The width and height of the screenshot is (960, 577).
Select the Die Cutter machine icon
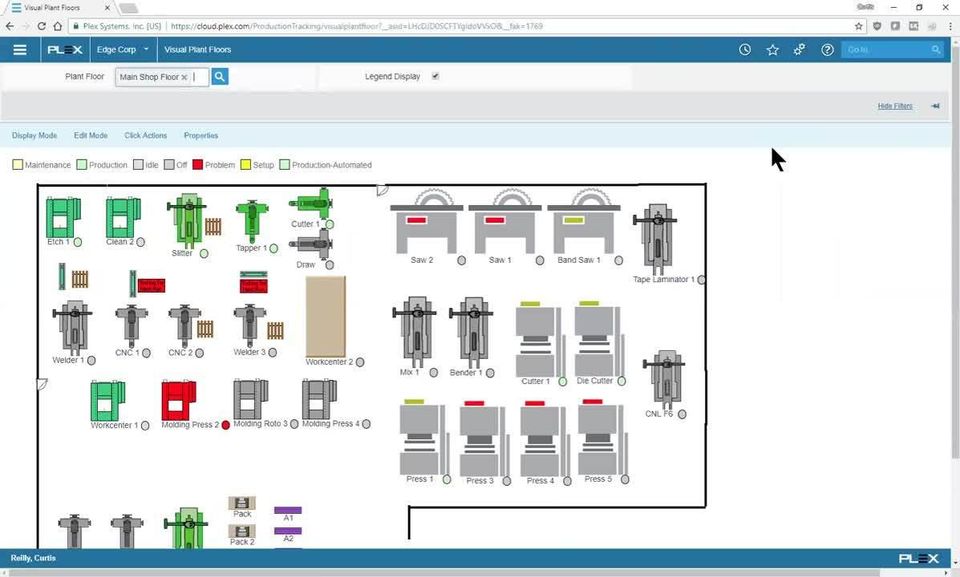click(x=597, y=339)
